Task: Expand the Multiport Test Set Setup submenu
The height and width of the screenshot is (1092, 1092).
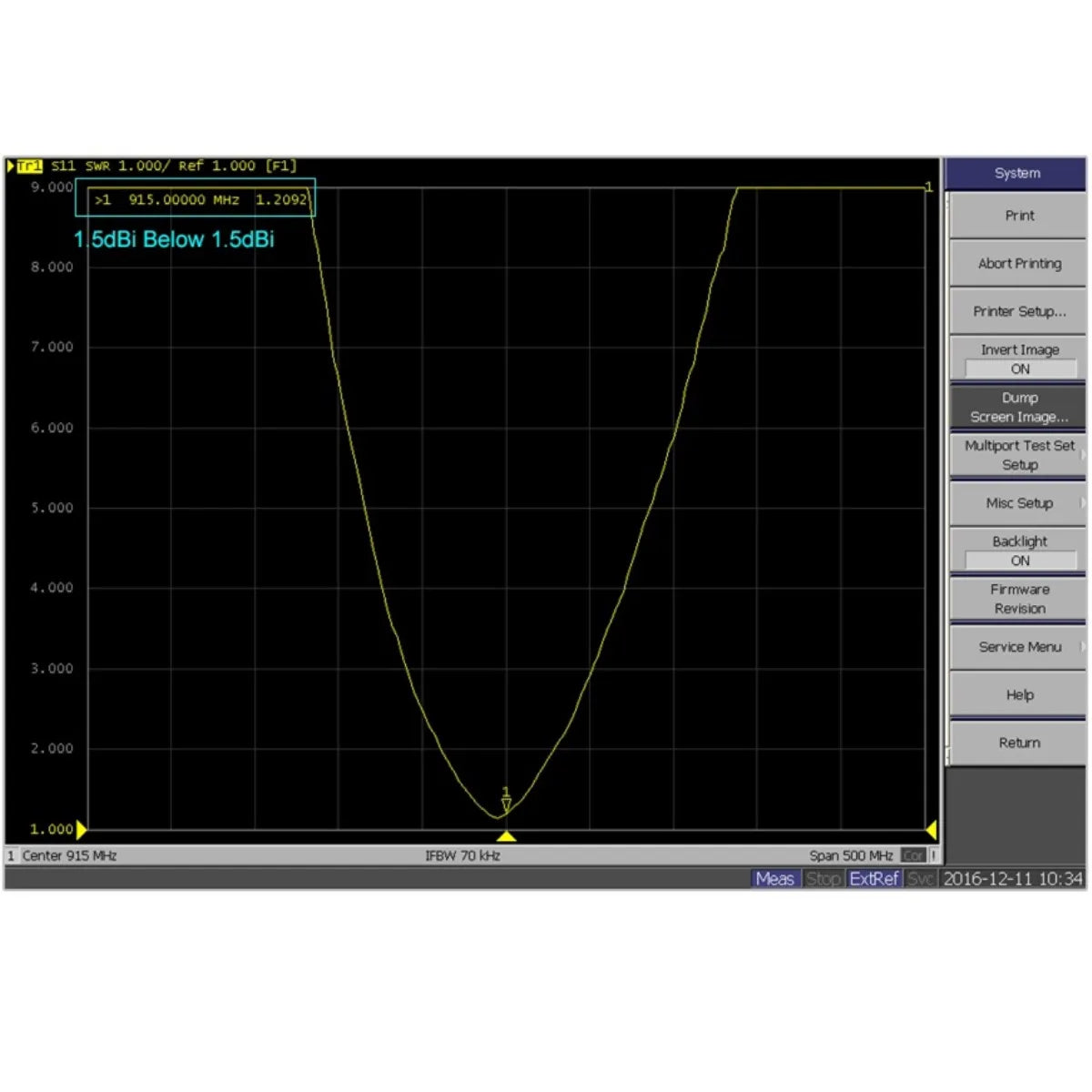Action: pyautogui.click(x=1017, y=455)
